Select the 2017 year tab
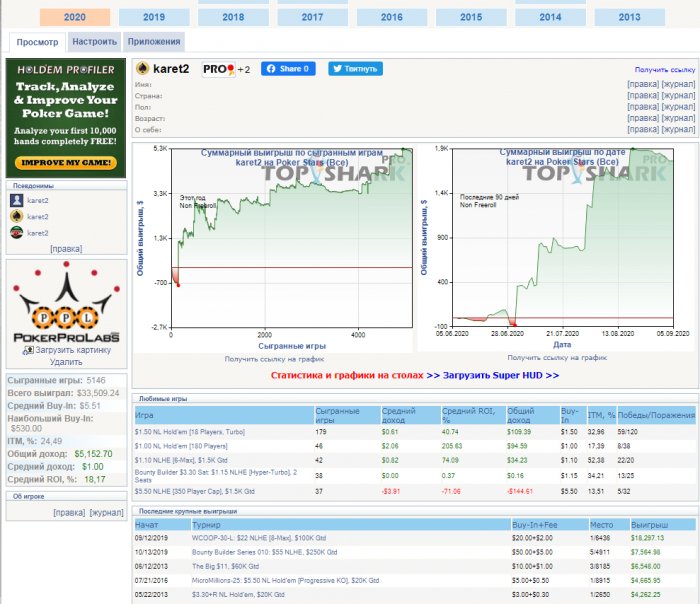Image resolution: width=700 pixels, height=604 pixels. [x=312, y=17]
